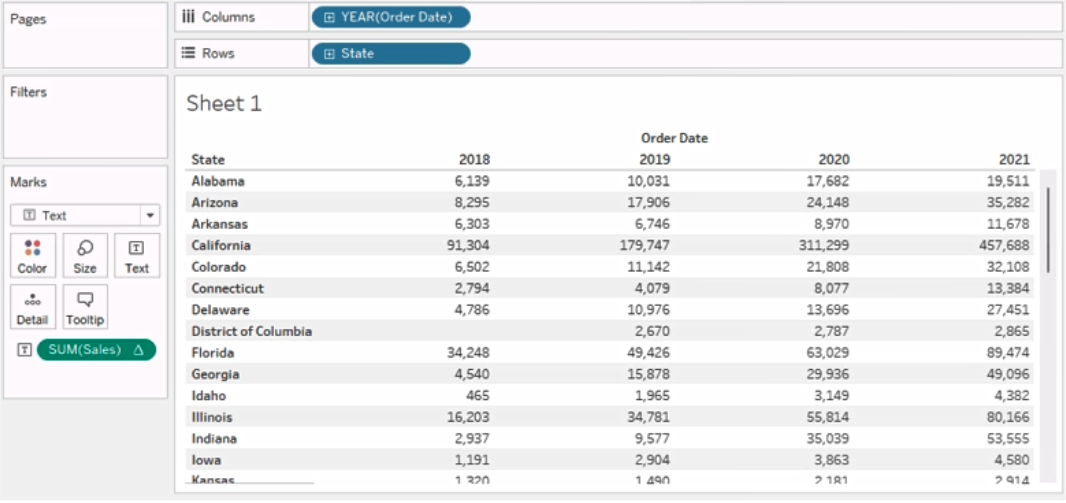Select the 2021 column header
Viewport: 1066px width, 503px height.
point(1014,160)
